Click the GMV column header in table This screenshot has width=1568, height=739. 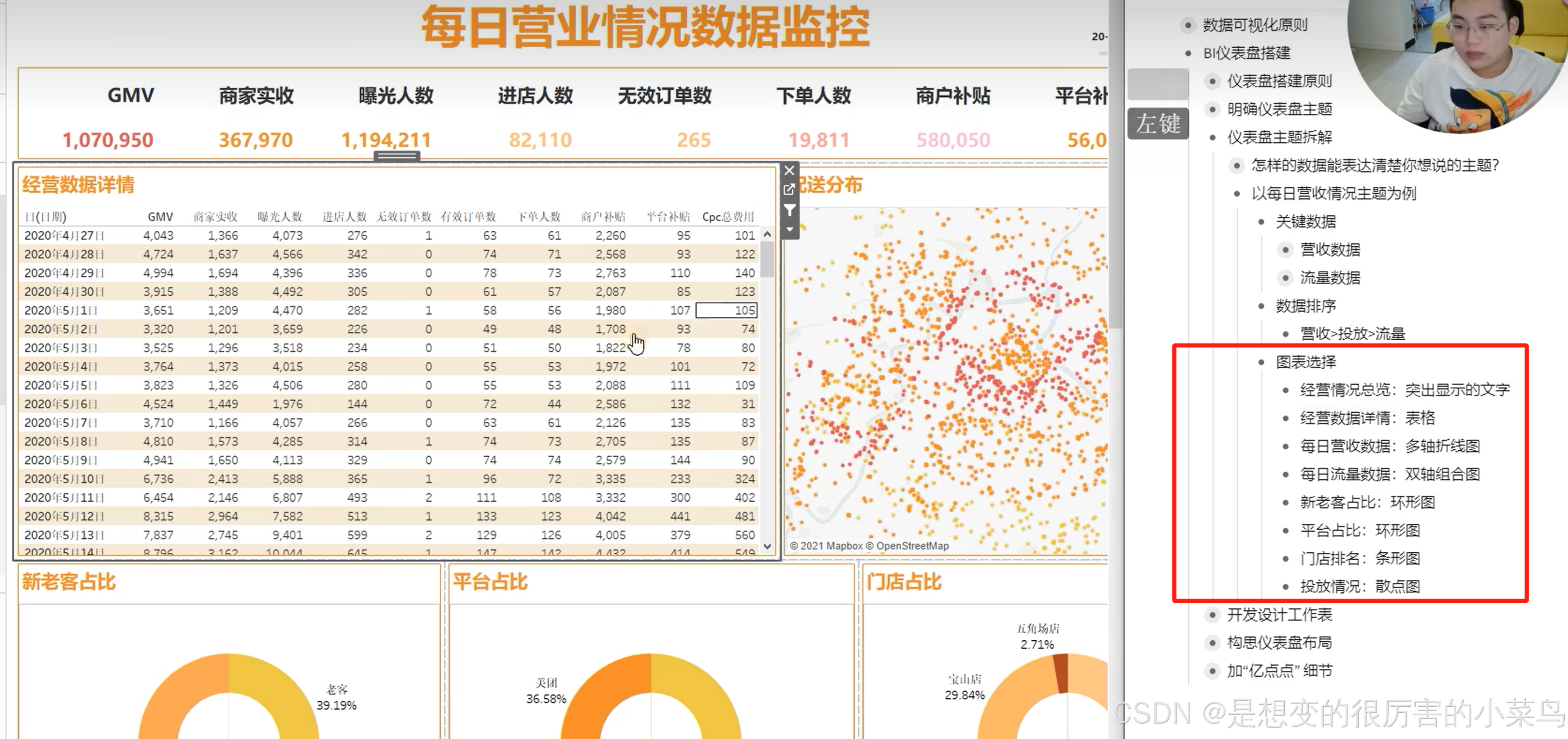[160, 217]
